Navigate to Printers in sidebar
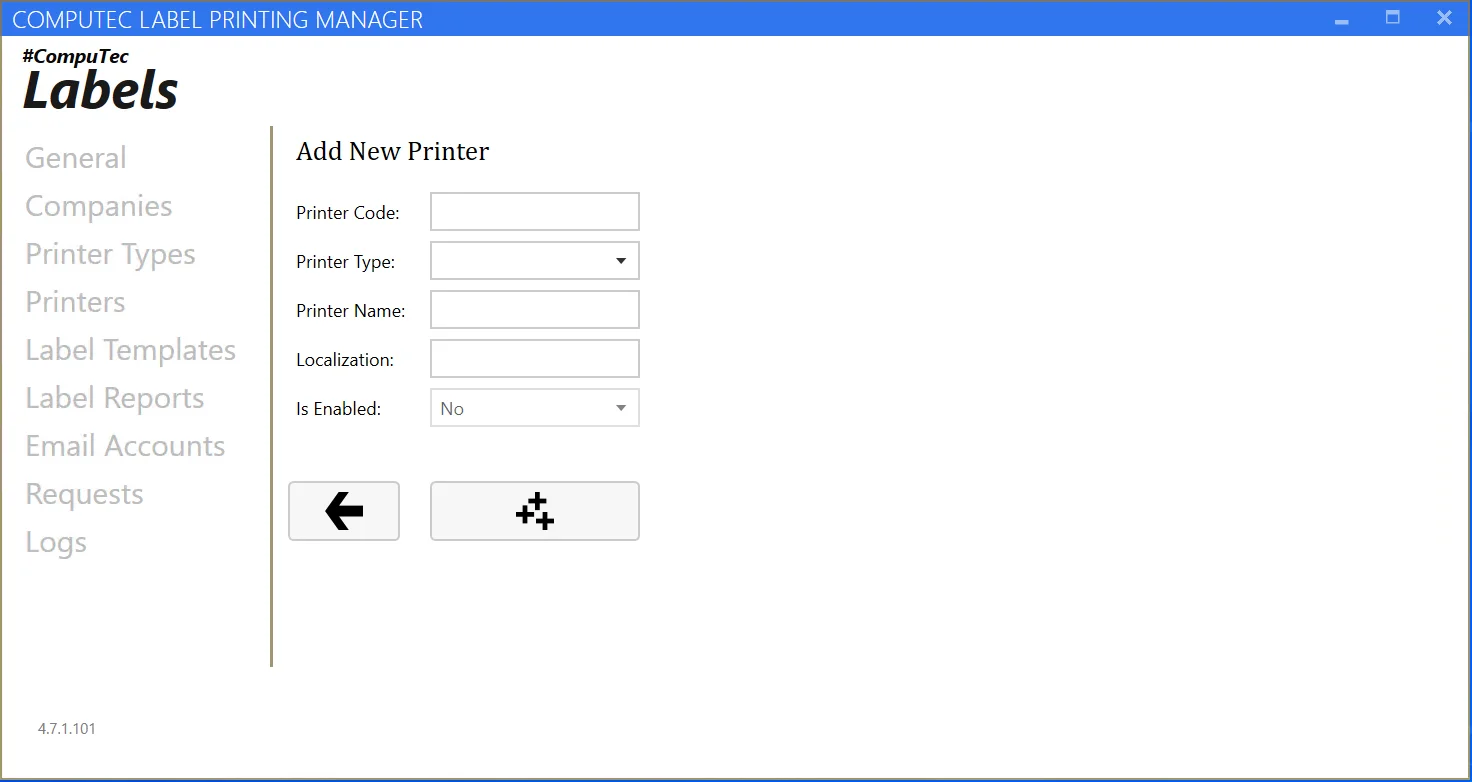This screenshot has width=1472, height=782. [x=75, y=302]
